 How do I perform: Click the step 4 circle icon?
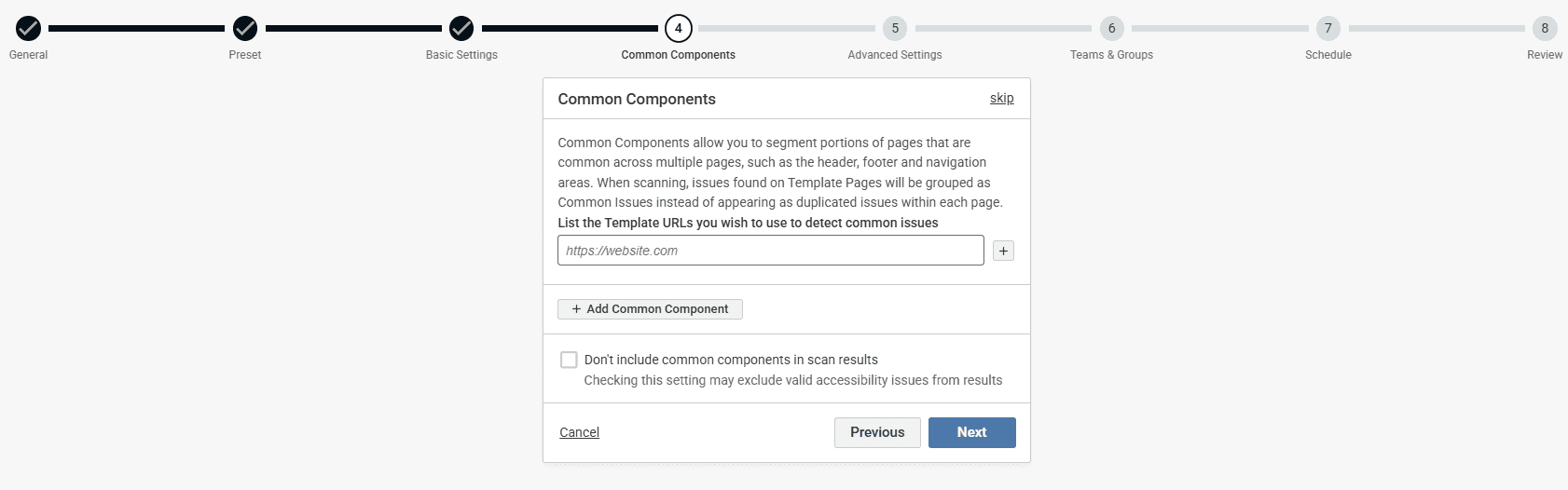click(679, 29)
